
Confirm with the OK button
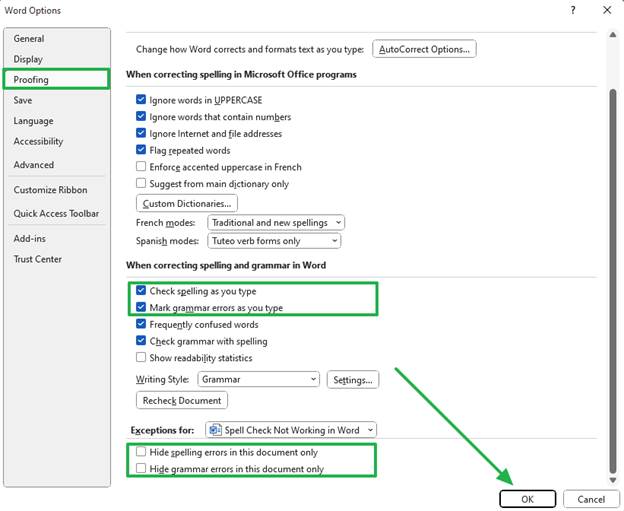click(x=527, y=499)
